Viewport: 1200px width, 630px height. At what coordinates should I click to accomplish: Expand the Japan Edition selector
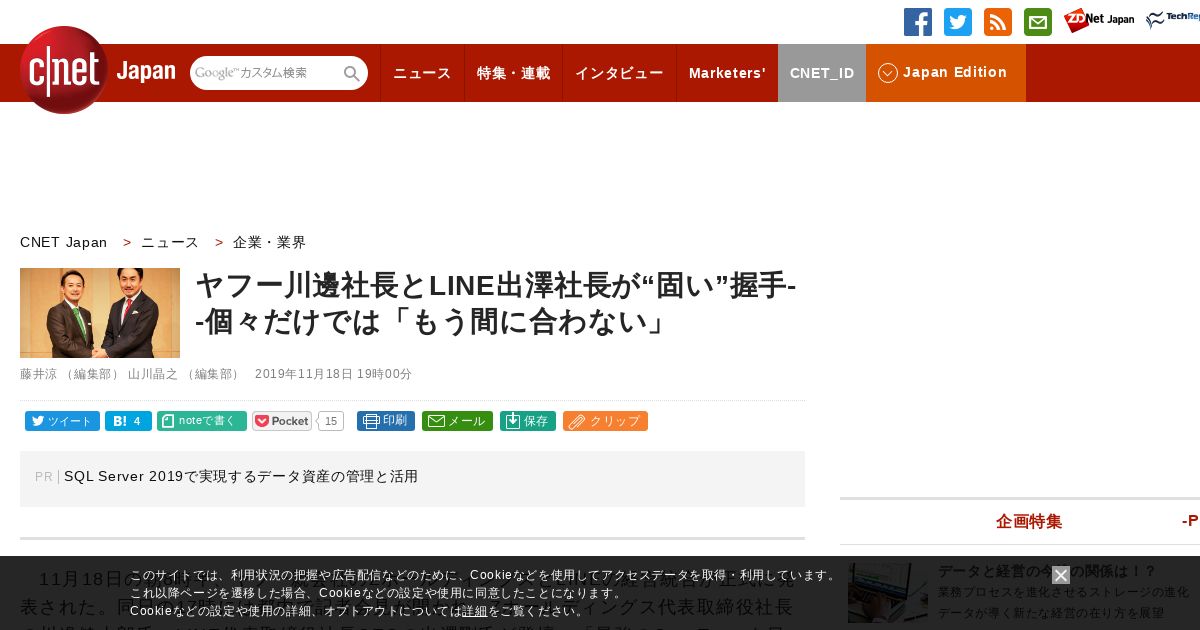point(946,73)
